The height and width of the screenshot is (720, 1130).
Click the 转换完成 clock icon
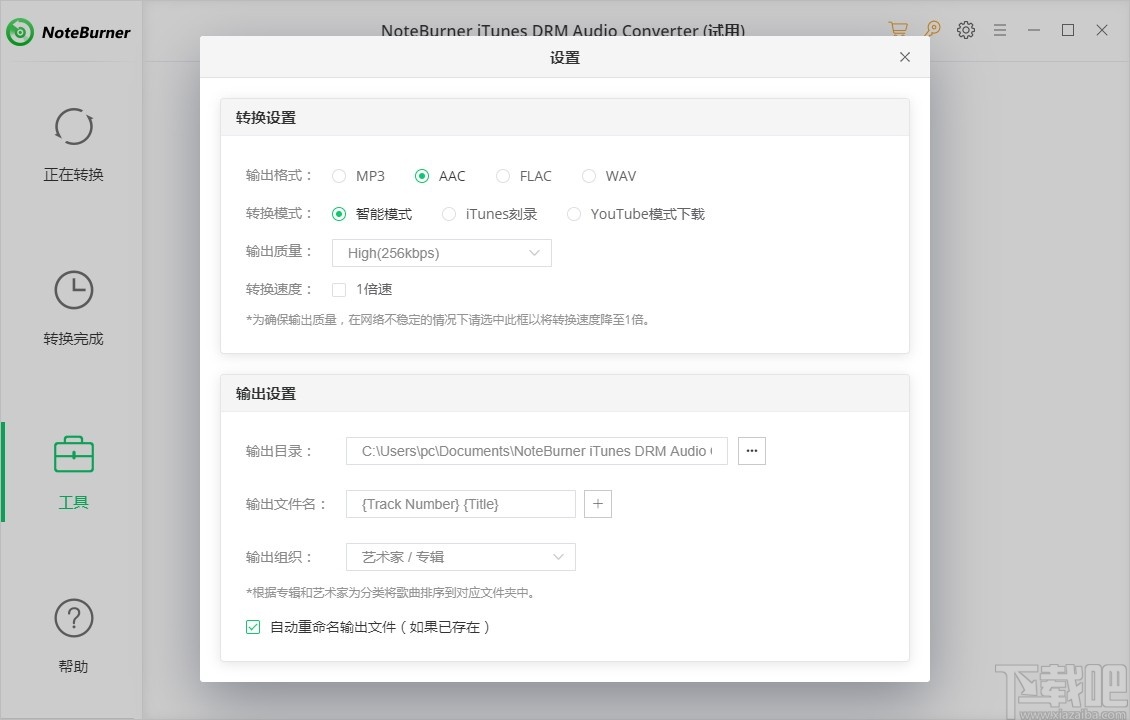[x=73, y=290]
